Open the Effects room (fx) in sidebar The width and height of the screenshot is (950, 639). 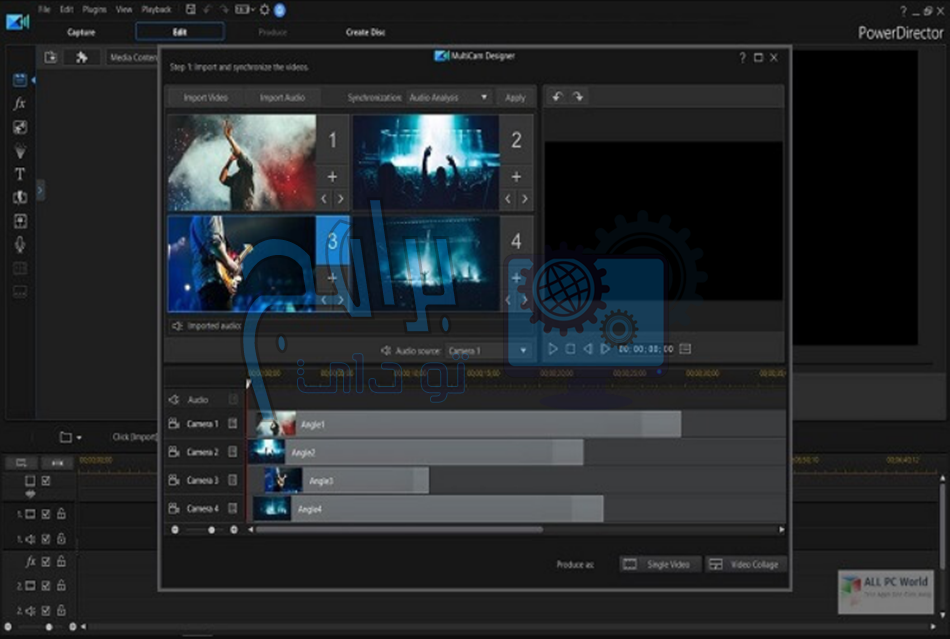coord(19,103)
